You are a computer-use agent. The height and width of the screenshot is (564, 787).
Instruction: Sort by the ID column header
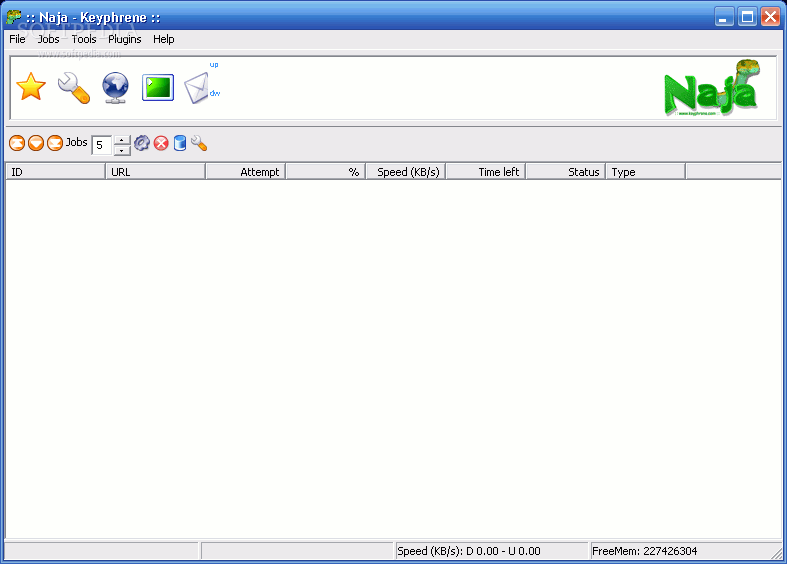pos(55,172)
